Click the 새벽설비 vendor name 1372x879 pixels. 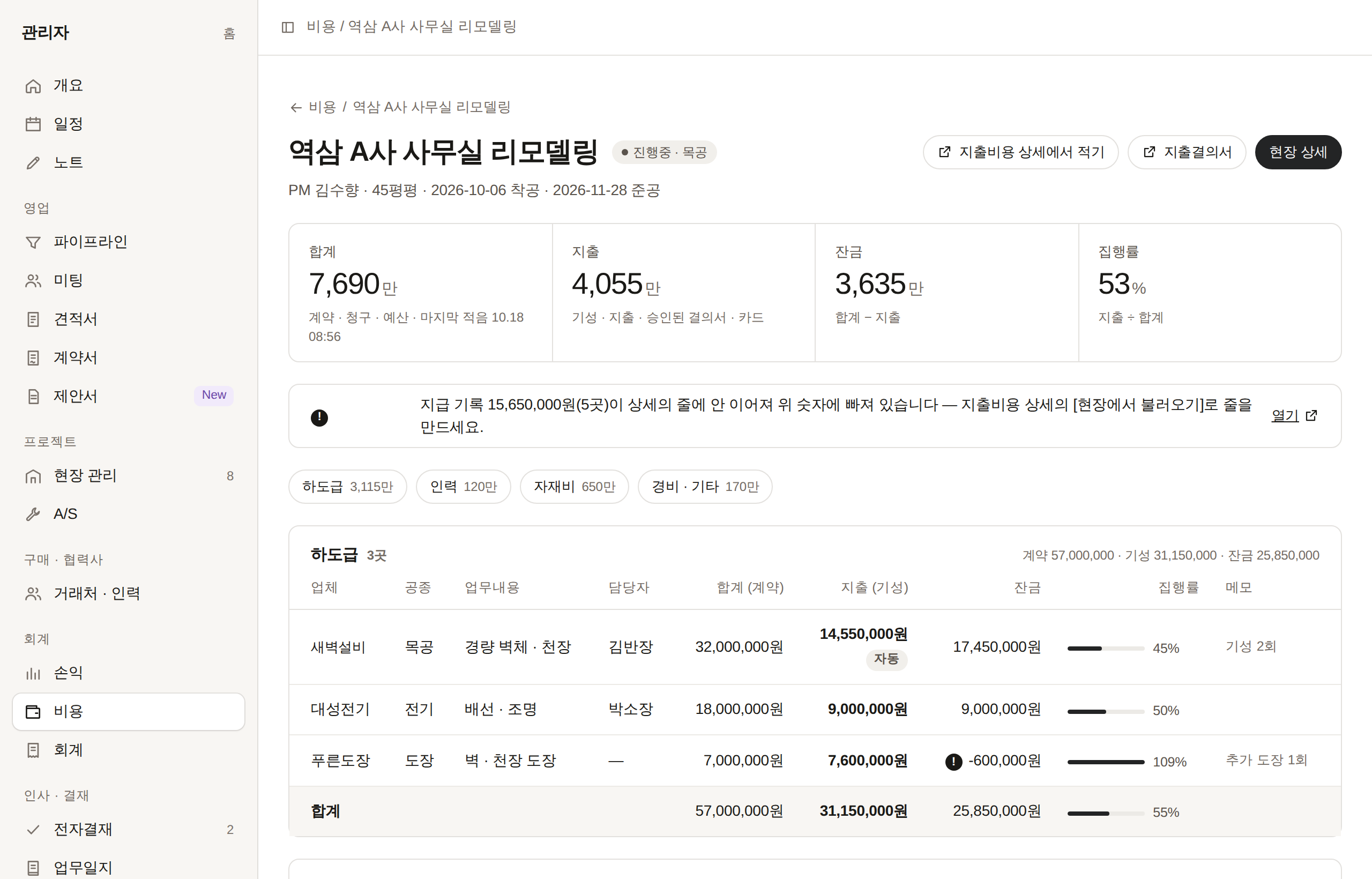[x=338, y=647]
